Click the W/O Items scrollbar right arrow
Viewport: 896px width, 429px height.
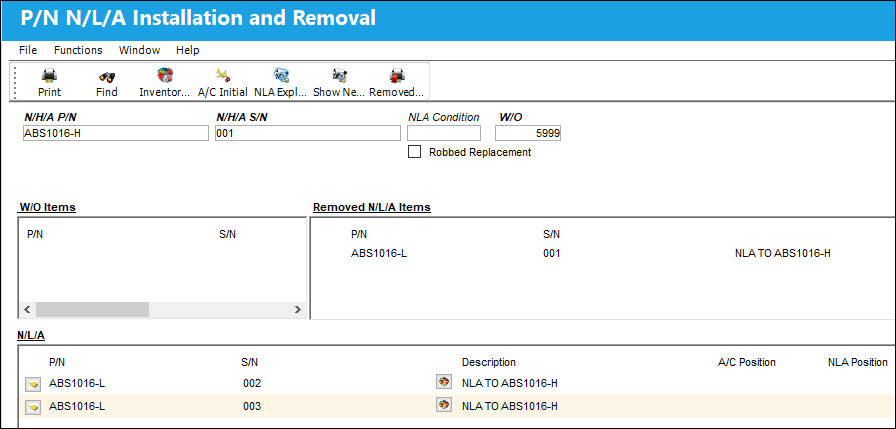coord(297,310)
